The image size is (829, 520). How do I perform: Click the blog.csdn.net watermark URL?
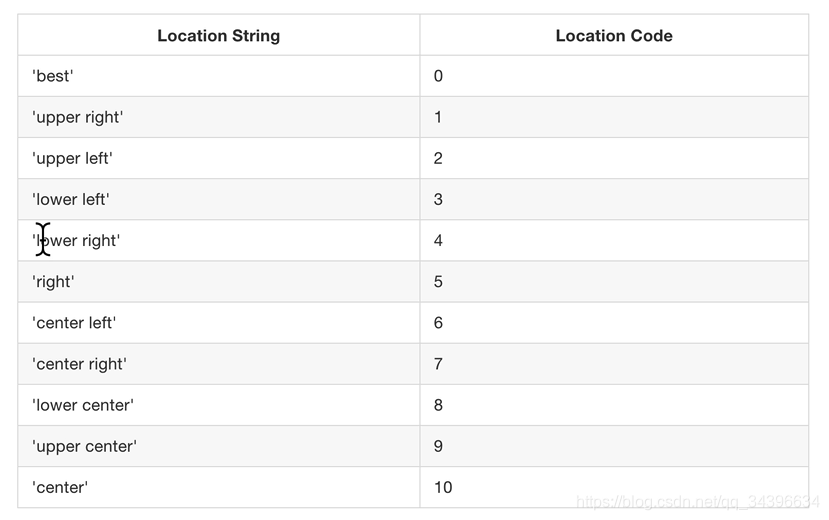tap(697, 502)
